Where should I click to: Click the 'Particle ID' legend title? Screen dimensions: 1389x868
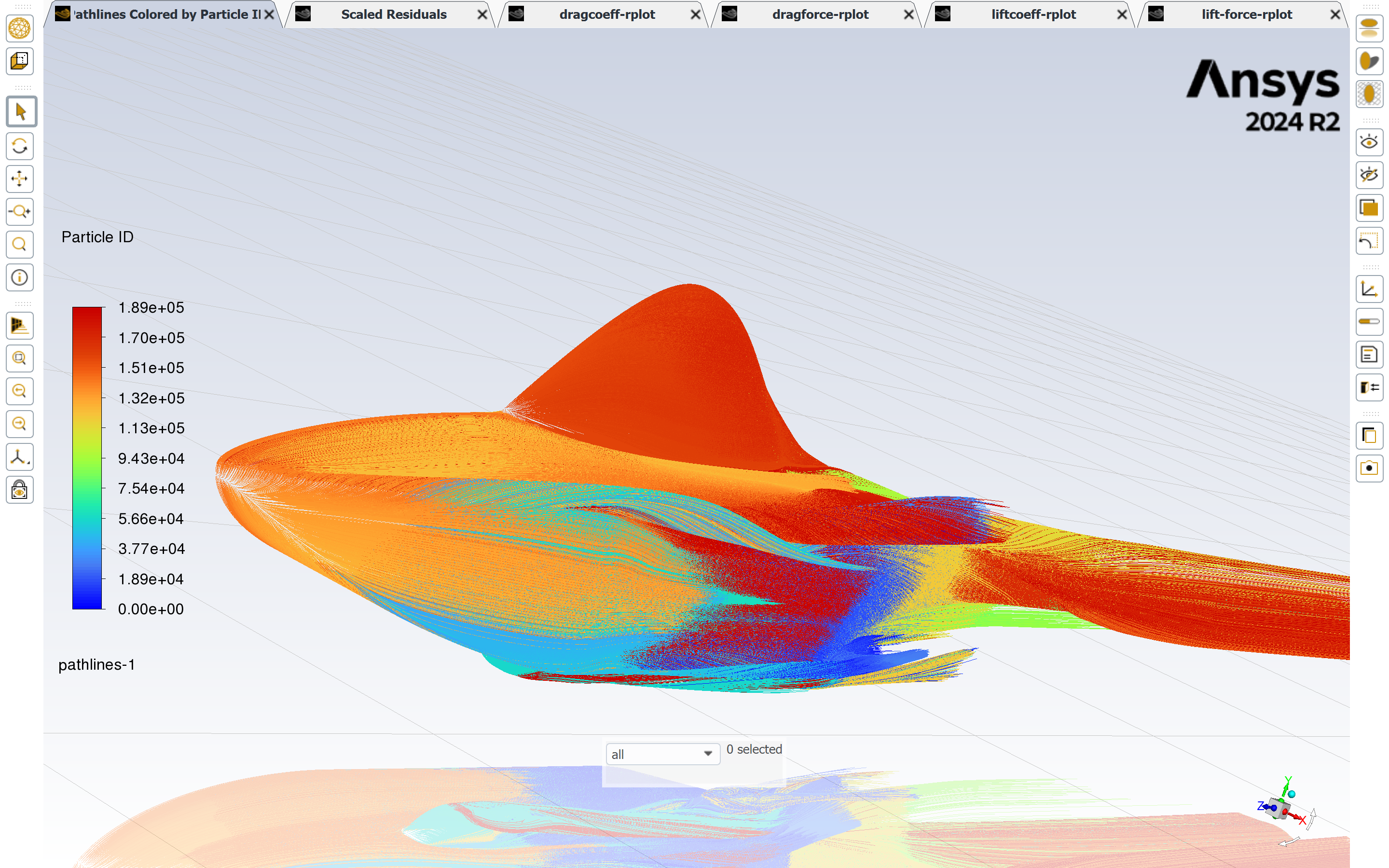tap(97, 237)
